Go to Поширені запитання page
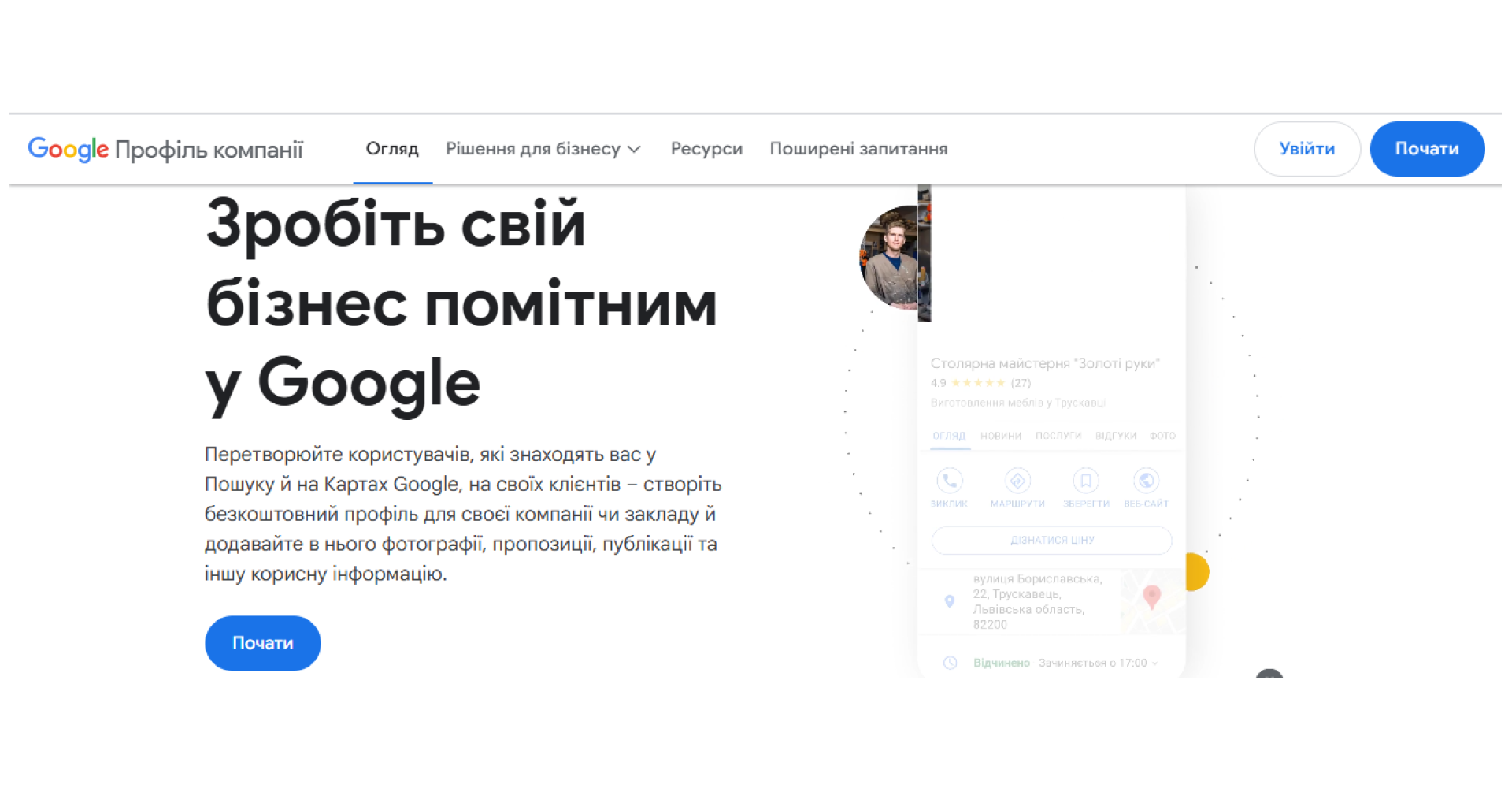1512x788 pixels. 858,149
